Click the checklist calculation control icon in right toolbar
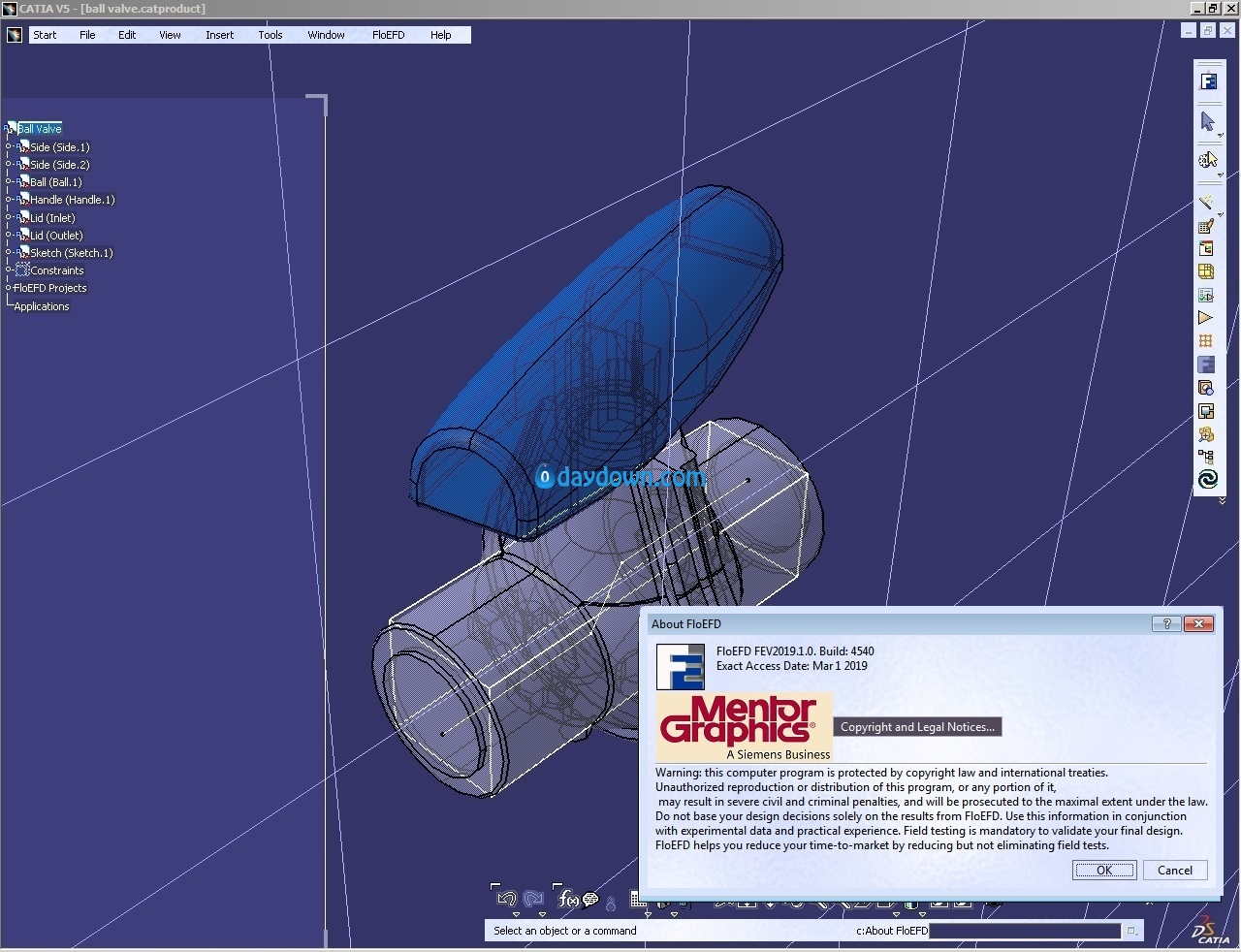The image size is (1241, 952). 1206,296
